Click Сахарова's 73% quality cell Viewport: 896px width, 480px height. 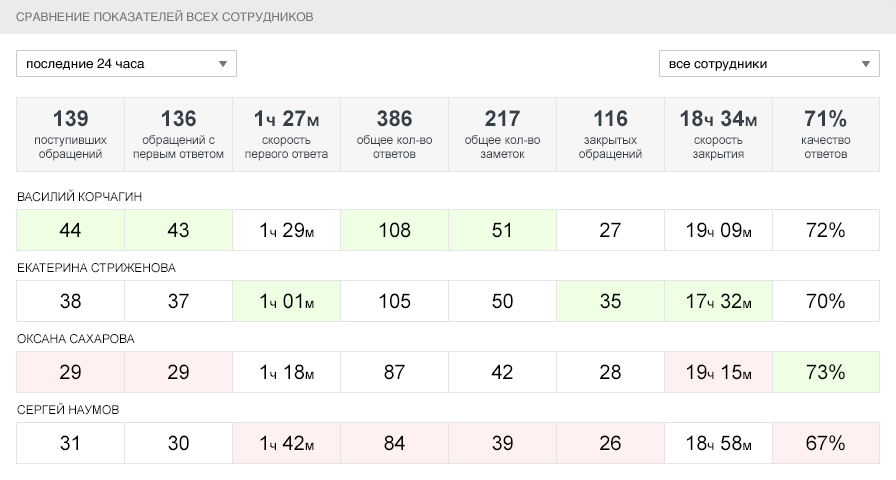pos(826,372)
